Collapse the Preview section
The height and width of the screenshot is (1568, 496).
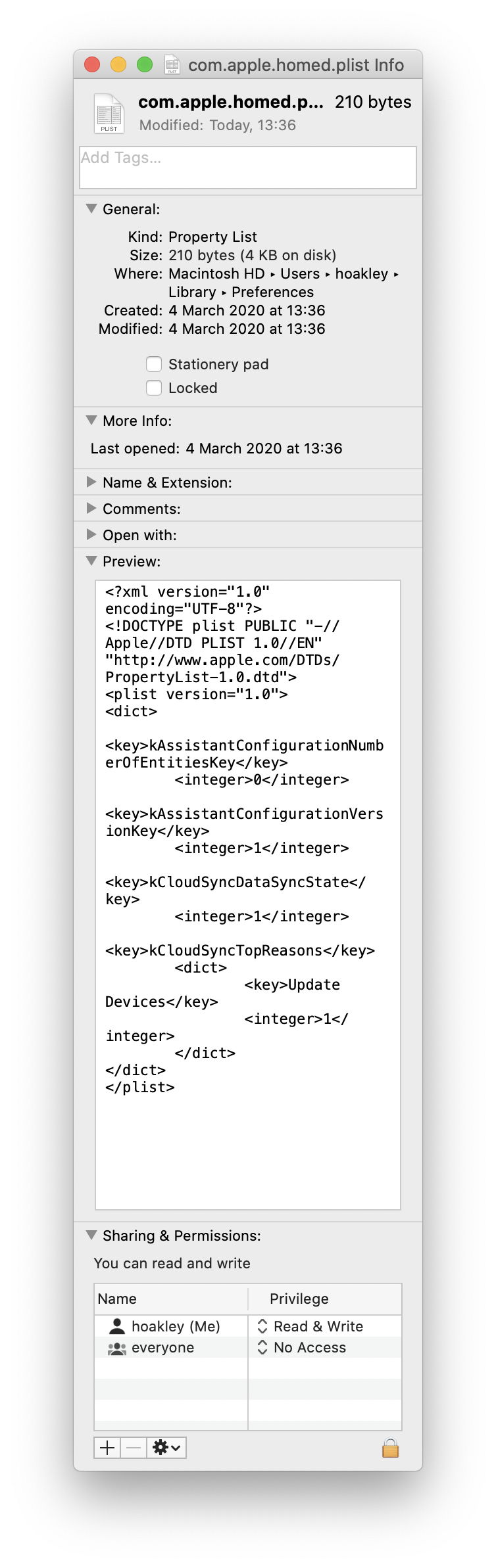click(91, 561)
